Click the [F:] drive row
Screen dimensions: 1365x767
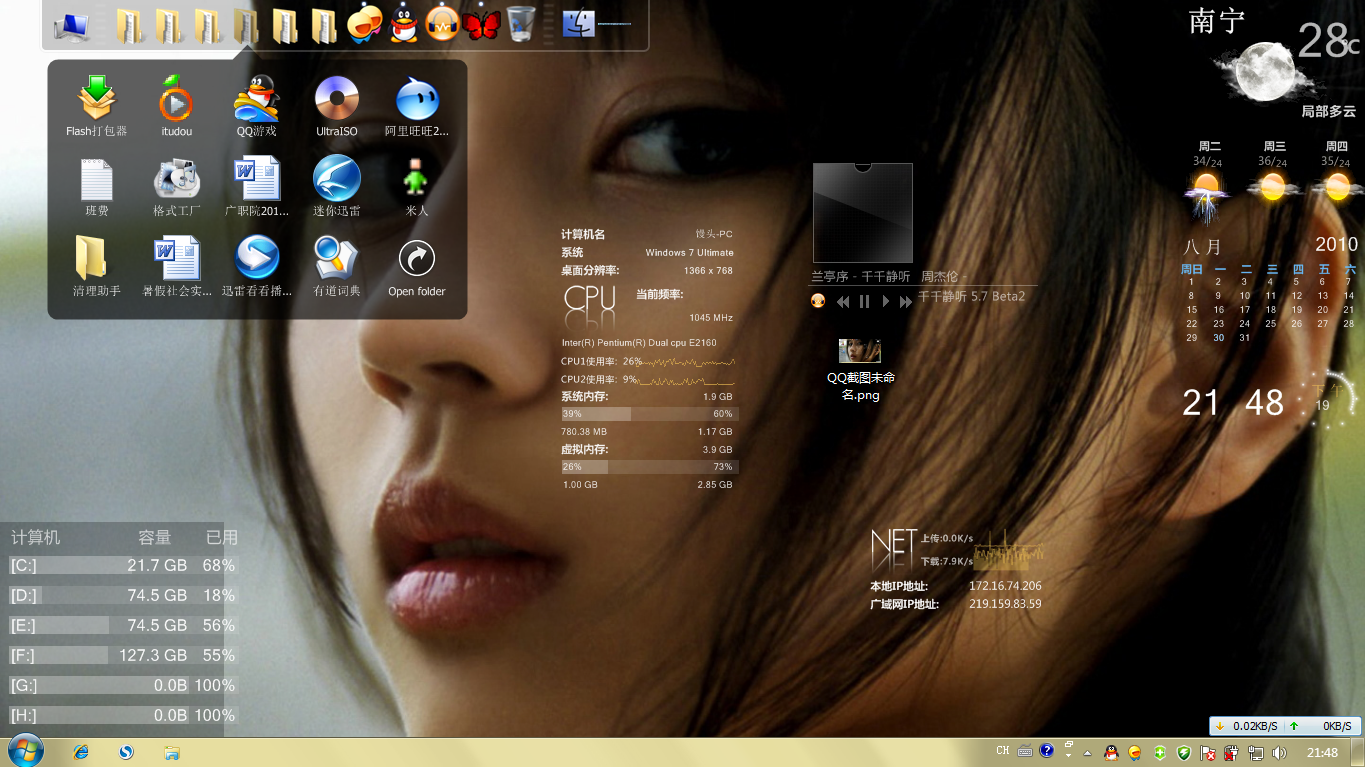(122, 655)
